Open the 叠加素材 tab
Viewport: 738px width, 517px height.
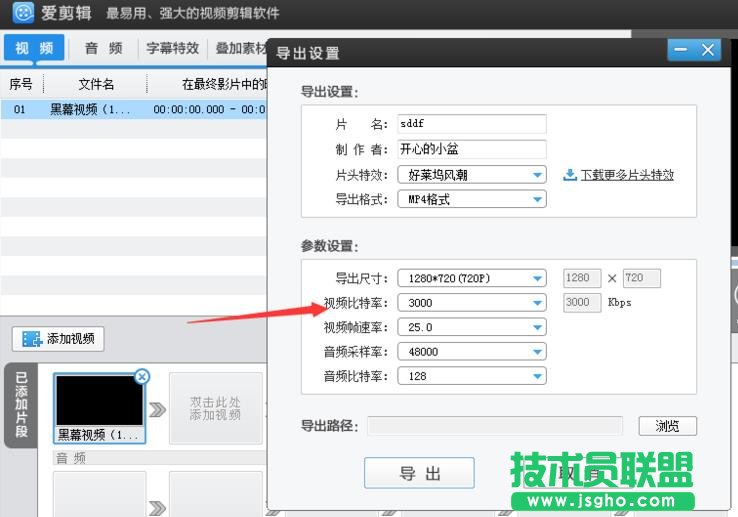pyautogui.click(x=240, y=48)
